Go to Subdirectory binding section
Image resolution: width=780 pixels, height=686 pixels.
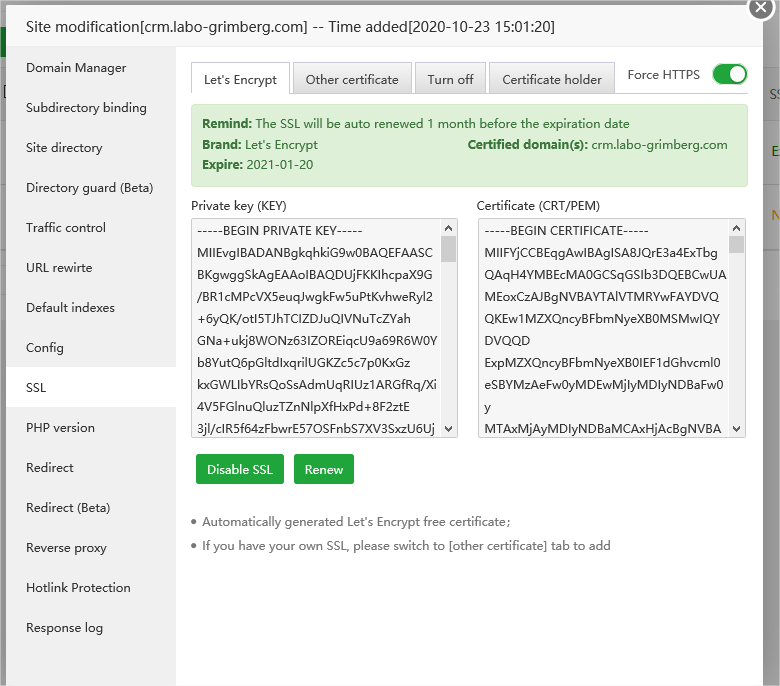click(86, 108)
